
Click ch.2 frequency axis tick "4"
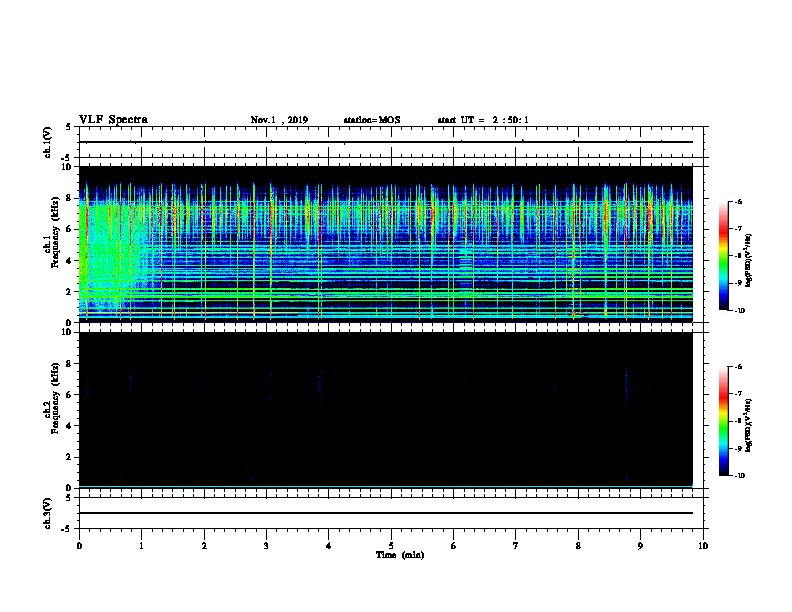[x=70, y=426]
